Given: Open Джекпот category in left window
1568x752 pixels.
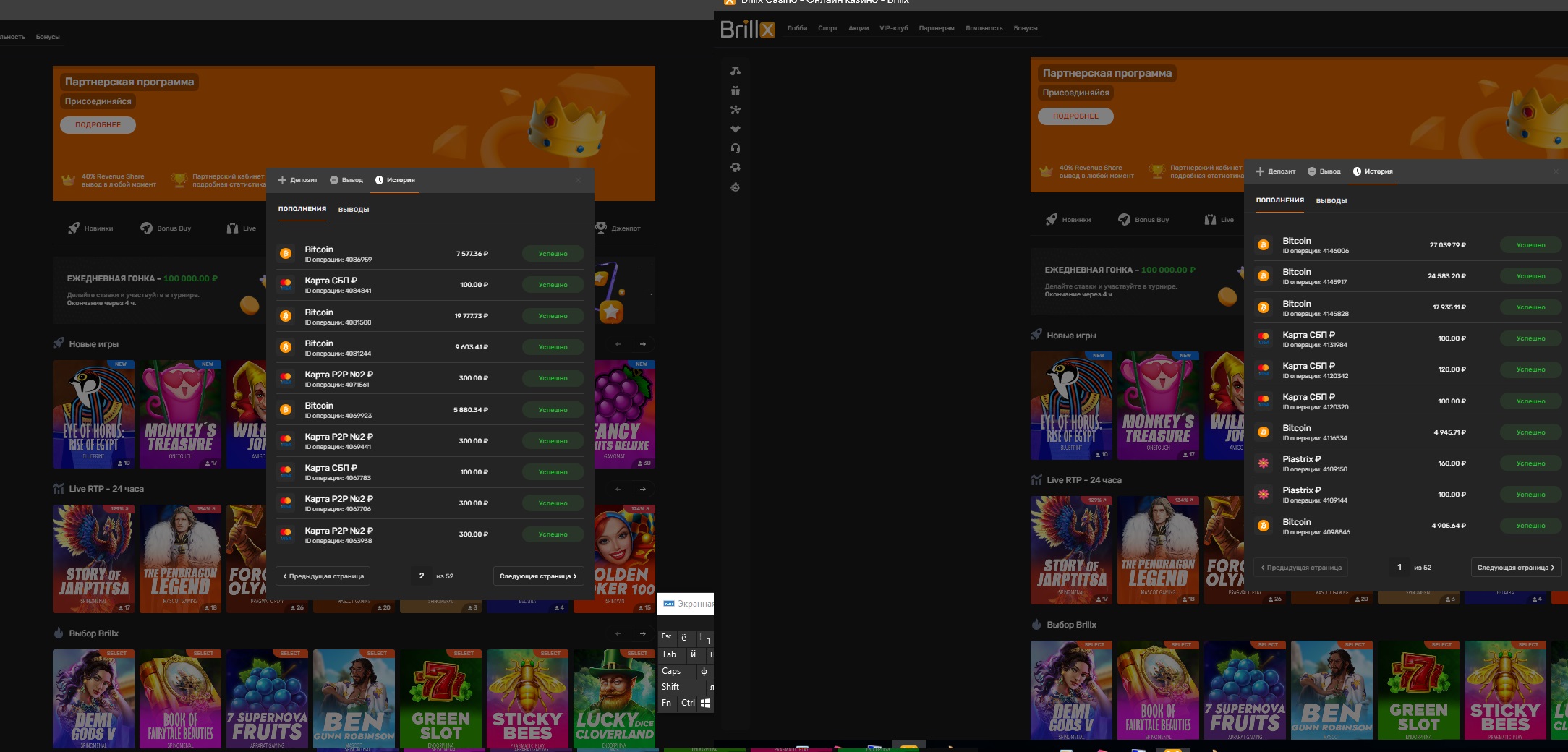Looking at the screenshot, I should (618, 228).
